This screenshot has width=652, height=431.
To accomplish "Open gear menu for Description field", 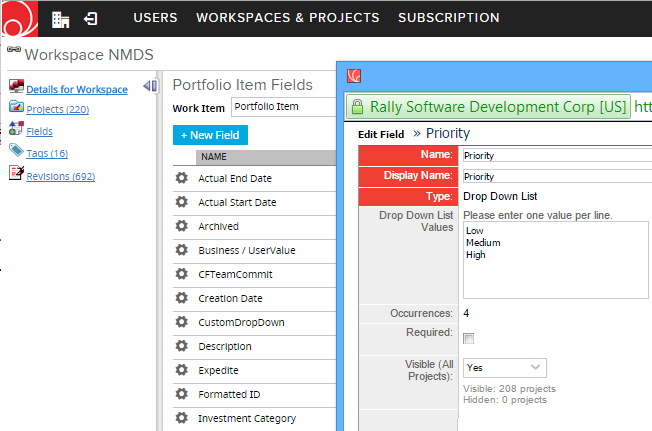I will pyautogui.click(x=181, y=346).
